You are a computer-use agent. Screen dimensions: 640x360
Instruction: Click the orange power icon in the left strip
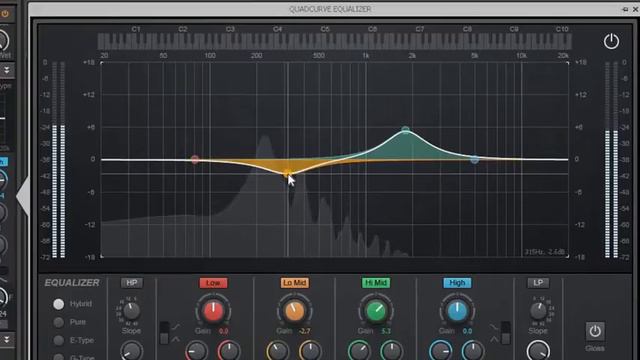(5, 13)
